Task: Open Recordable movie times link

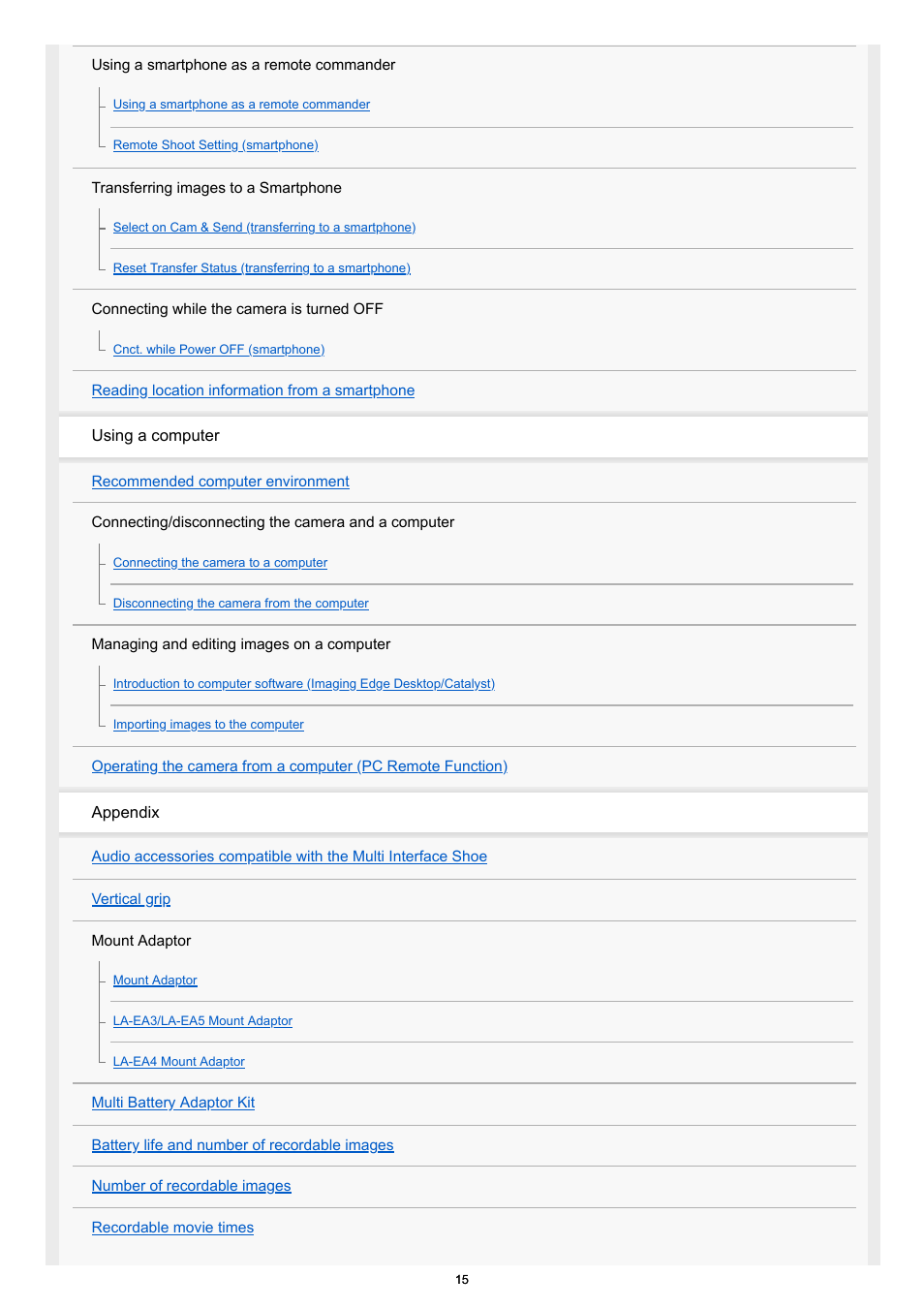Action: [172, 1228]
